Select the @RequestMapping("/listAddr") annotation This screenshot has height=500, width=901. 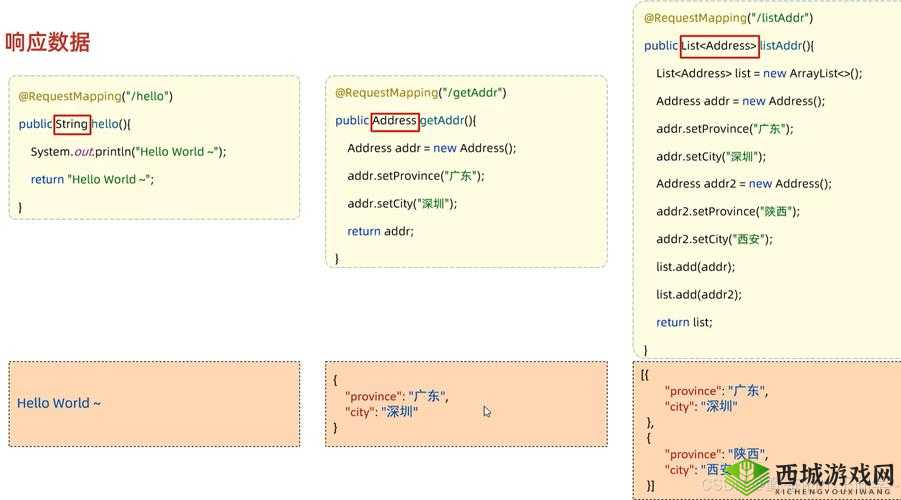(728, 18)
